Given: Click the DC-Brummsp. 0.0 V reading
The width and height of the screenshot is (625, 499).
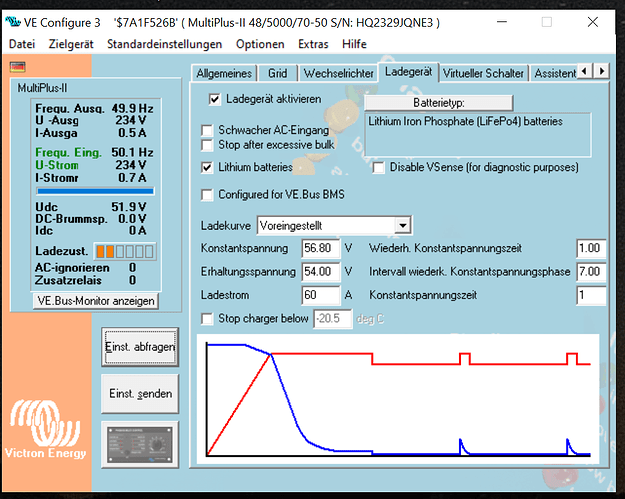Looking at the screenshot, I should click(x=90, y=219).
